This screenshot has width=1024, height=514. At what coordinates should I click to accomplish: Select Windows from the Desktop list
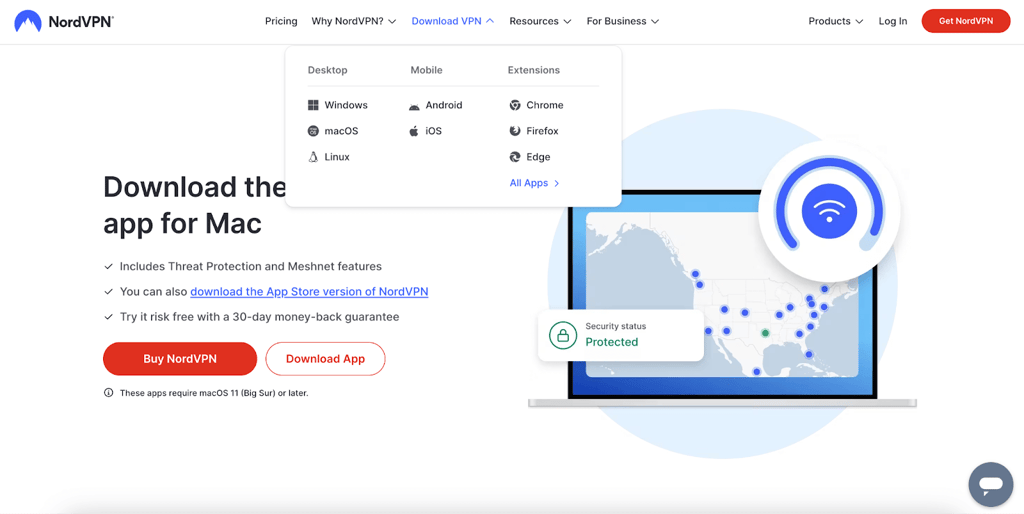click(338, 105)
